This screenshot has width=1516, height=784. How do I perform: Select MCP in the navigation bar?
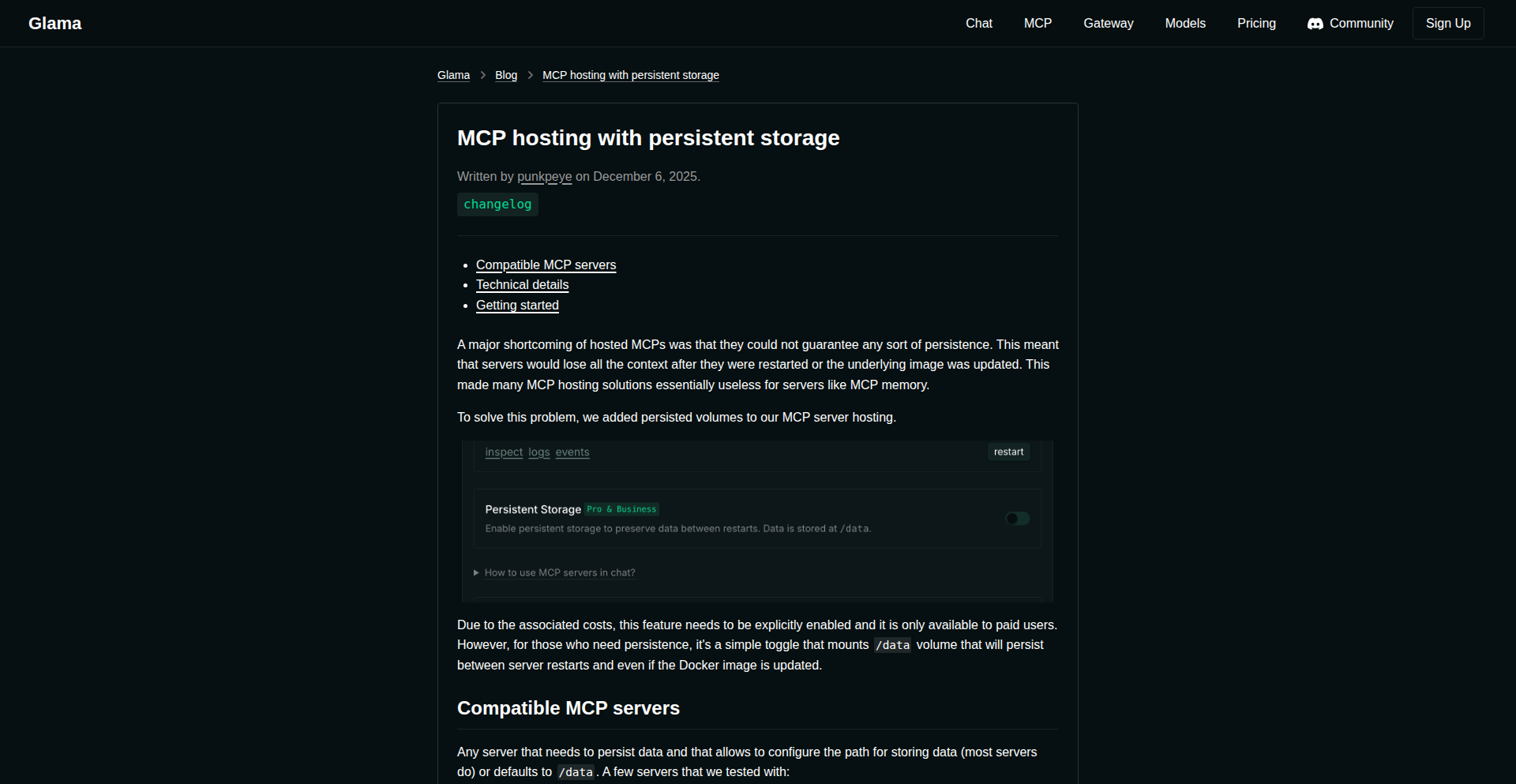1037,23
